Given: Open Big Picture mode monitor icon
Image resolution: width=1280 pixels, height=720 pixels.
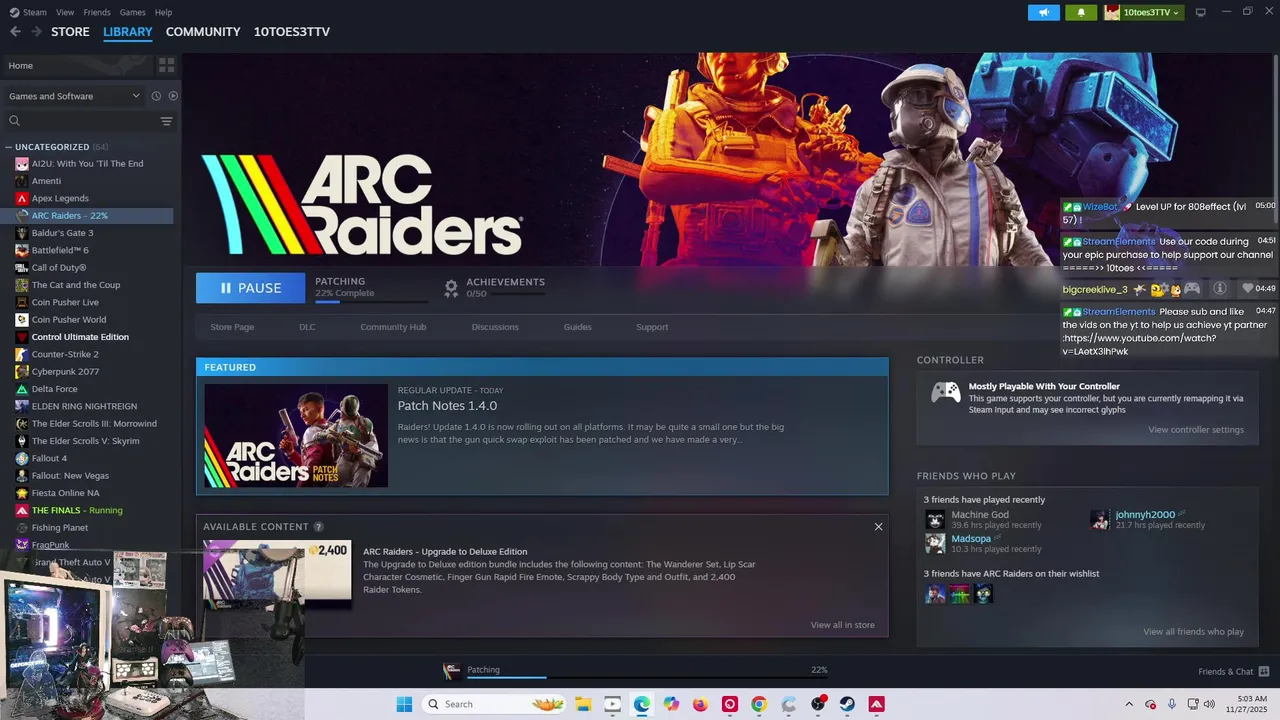Looking at the screenshot, I should click(x=1201, y=12).
